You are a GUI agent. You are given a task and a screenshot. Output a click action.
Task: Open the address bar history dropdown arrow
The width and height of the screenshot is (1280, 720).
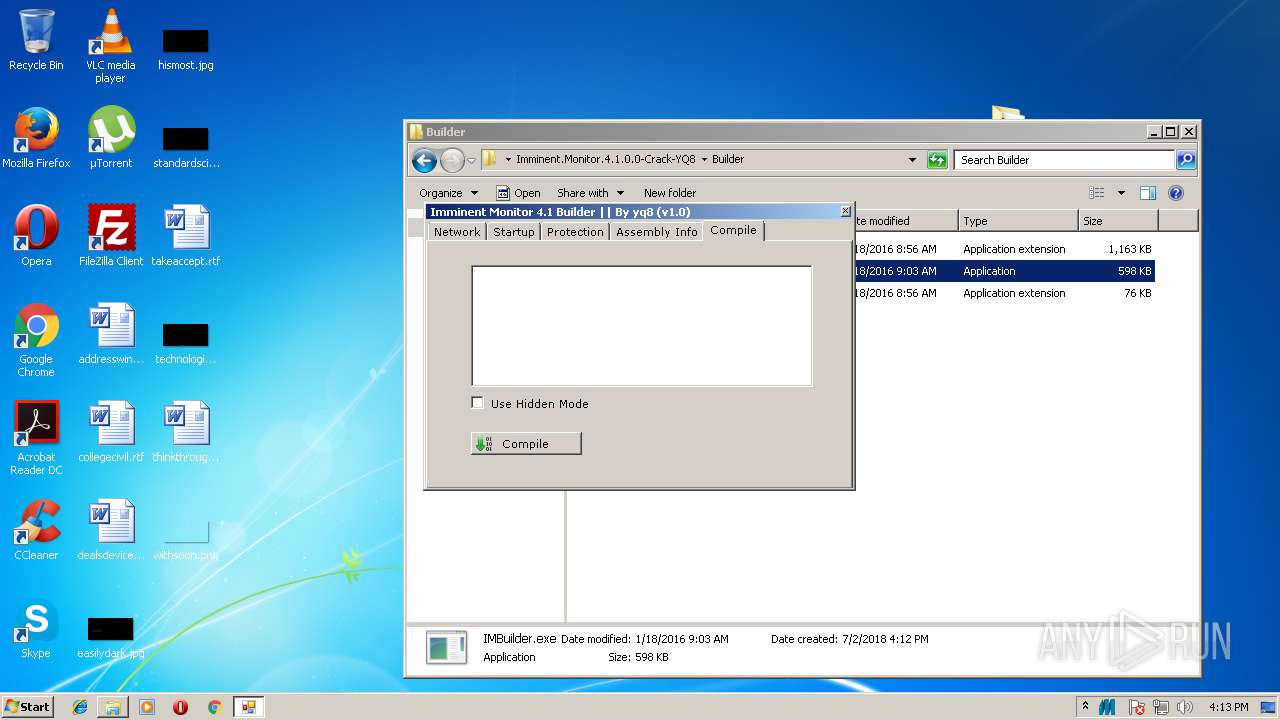(912, 160)
